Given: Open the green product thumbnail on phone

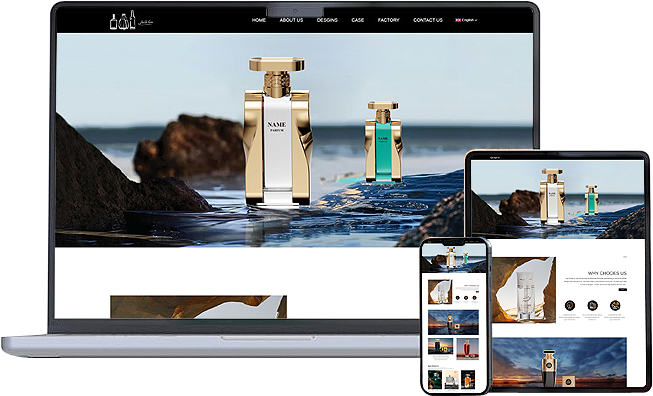Looking at the screenshot, I should (435, 379).
